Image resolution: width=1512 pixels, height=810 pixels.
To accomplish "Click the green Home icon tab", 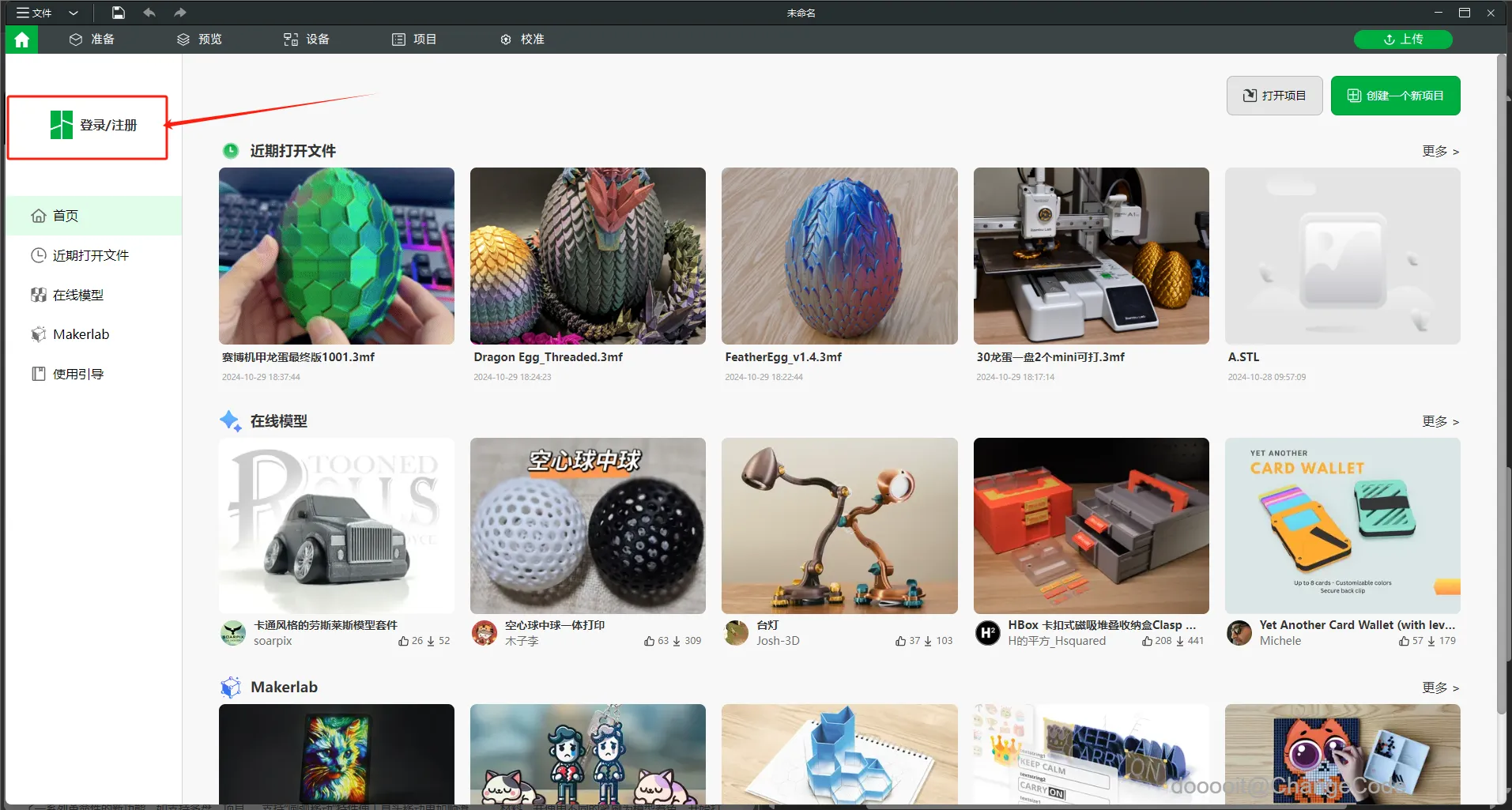I will pos(21,40).
